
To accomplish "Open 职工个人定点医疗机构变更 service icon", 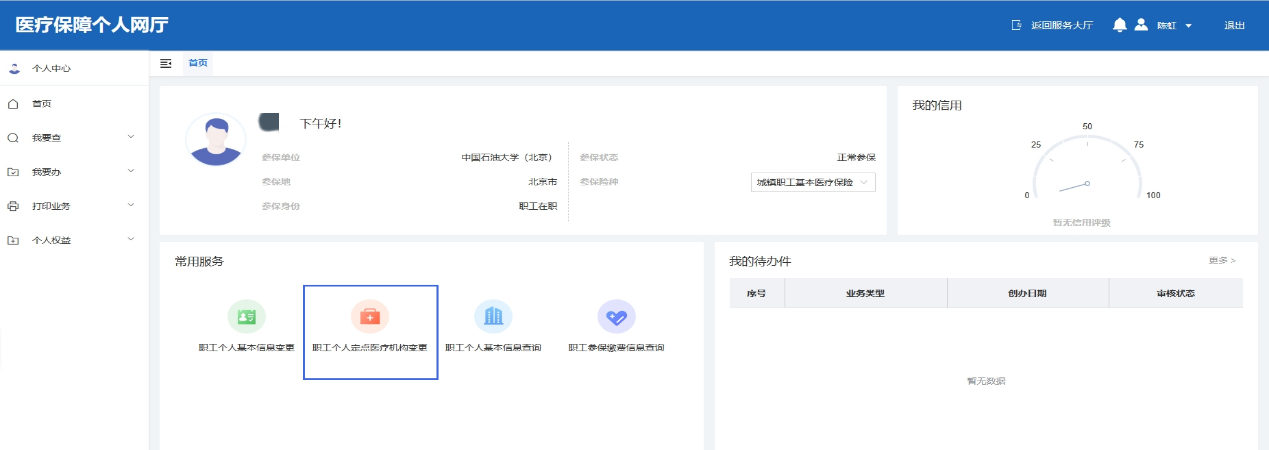I will [370, 317].
